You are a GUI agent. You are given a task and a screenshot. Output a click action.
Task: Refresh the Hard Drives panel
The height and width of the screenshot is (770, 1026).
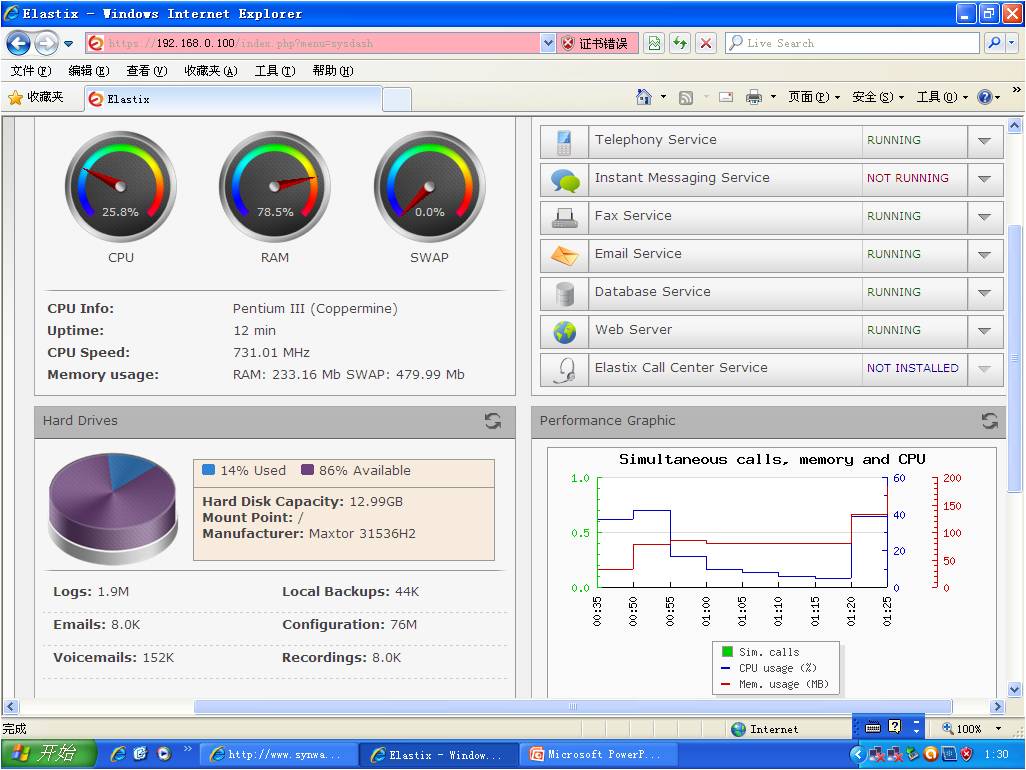point(493,421)
